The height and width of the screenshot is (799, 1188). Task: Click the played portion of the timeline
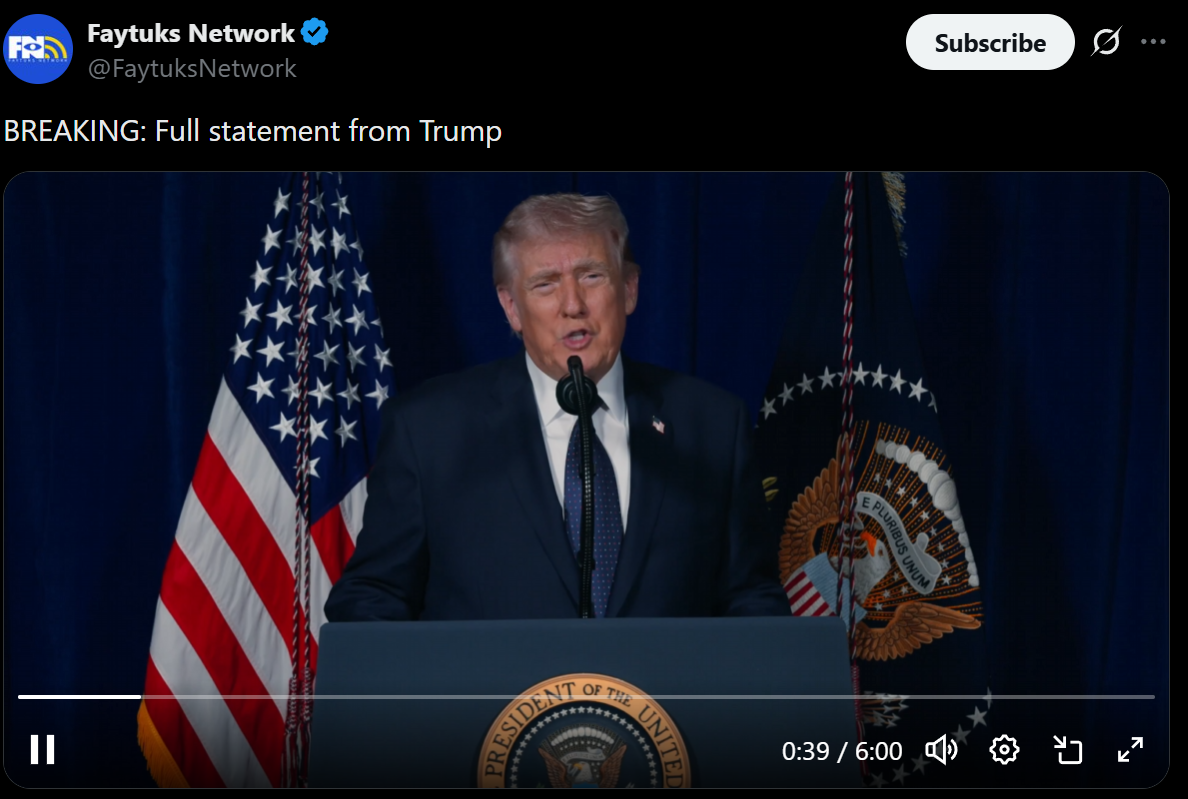[80, 696]
